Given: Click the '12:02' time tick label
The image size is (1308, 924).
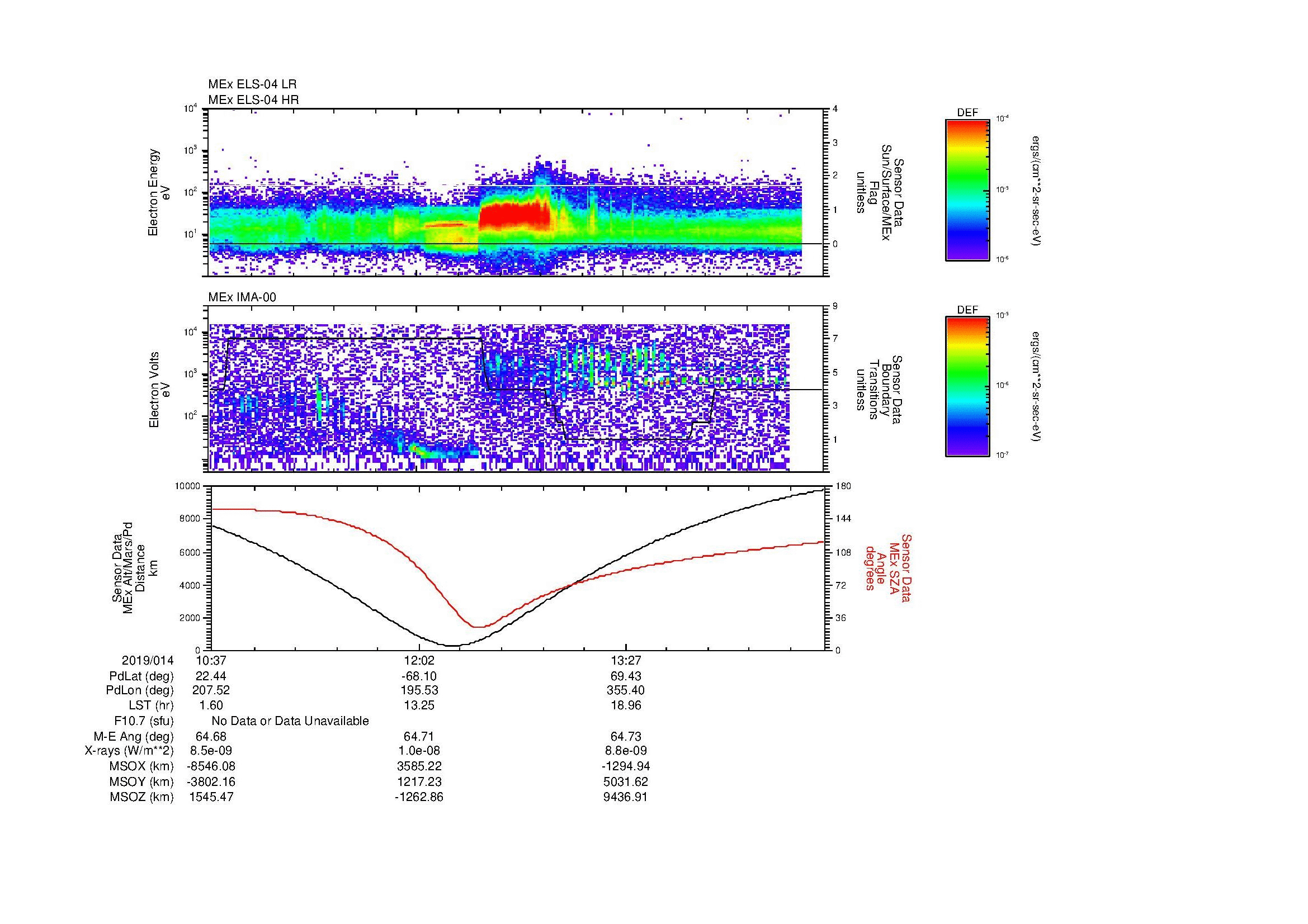Looking at the screenshot, I should [x=419, y=660].
